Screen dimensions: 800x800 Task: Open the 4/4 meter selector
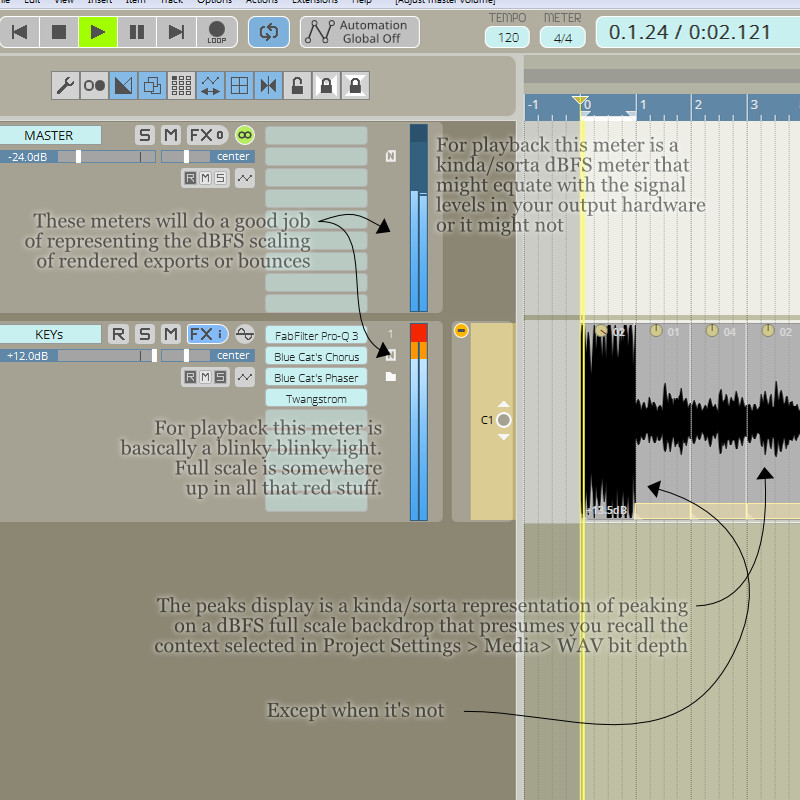point(563,38)
